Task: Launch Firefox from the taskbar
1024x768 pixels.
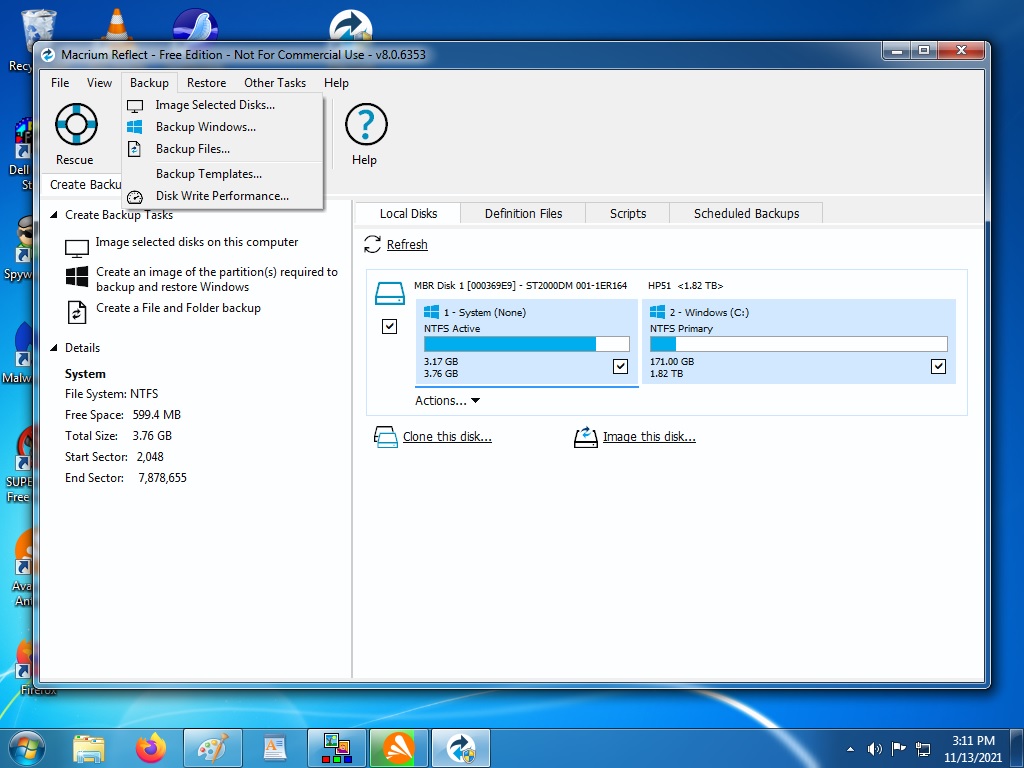Action: [x=151, y=748]
